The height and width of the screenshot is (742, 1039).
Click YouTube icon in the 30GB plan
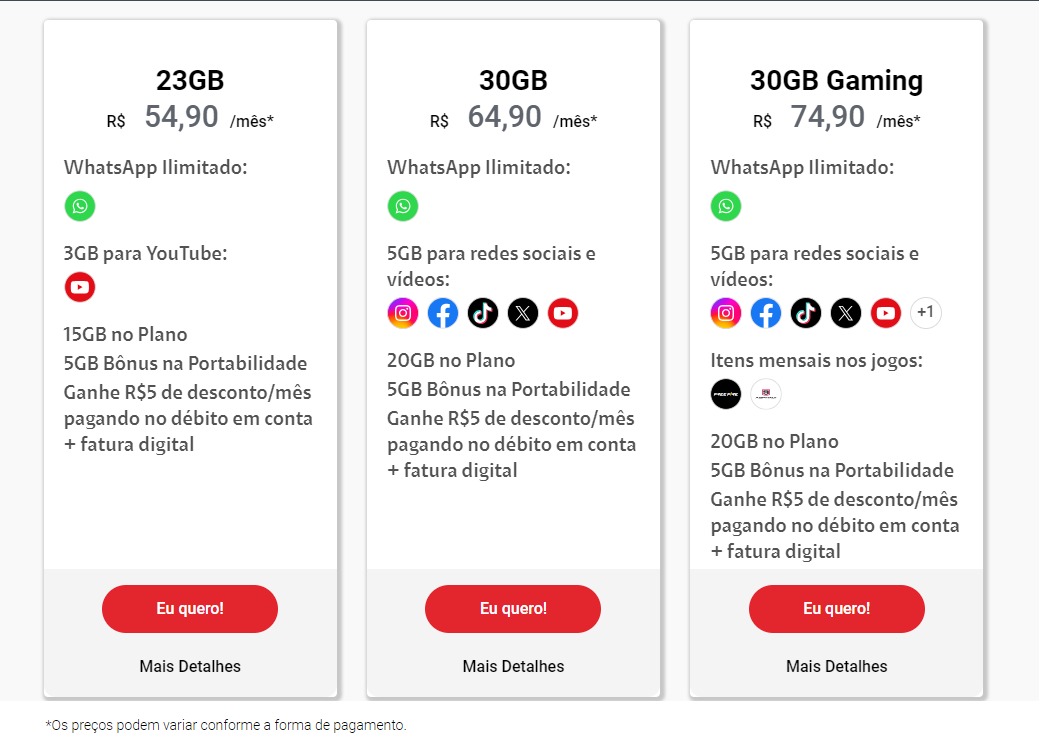pyautogui.click(x=563, y=313)
